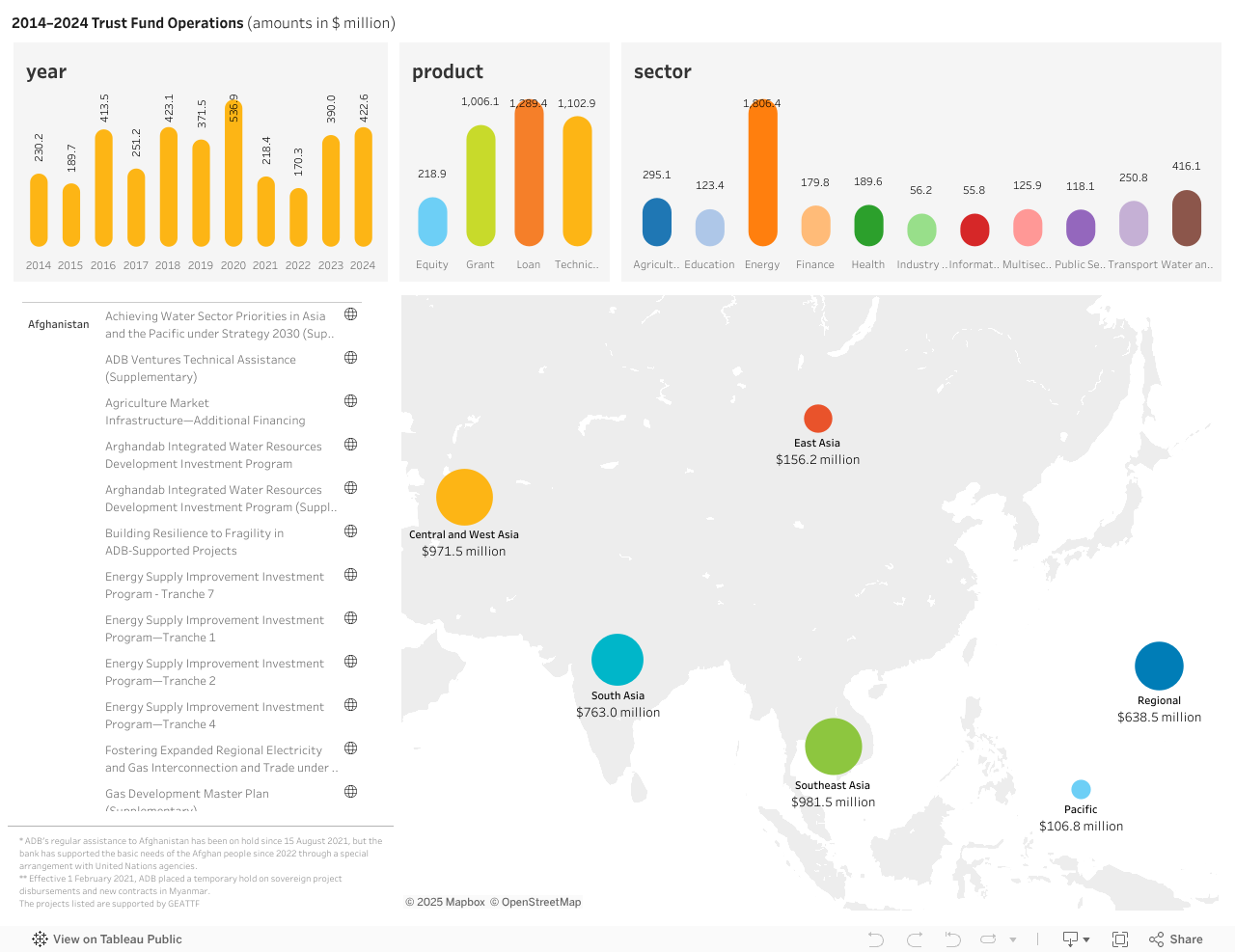This screenshot has width=1235, height=952.
Task: Click the Tableau logo icon in footer
Action: (40, 939)
